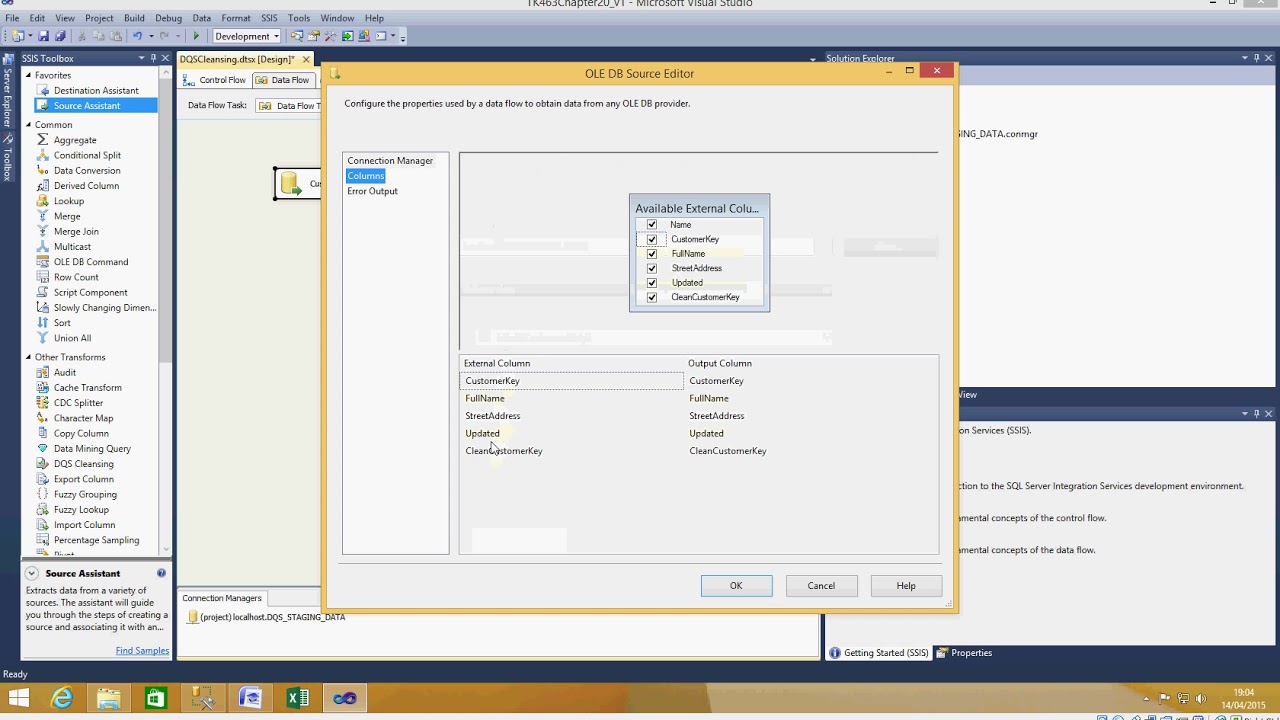Uncheck the CleanCustomerKey column checkbox

click(x=652, y=297)
